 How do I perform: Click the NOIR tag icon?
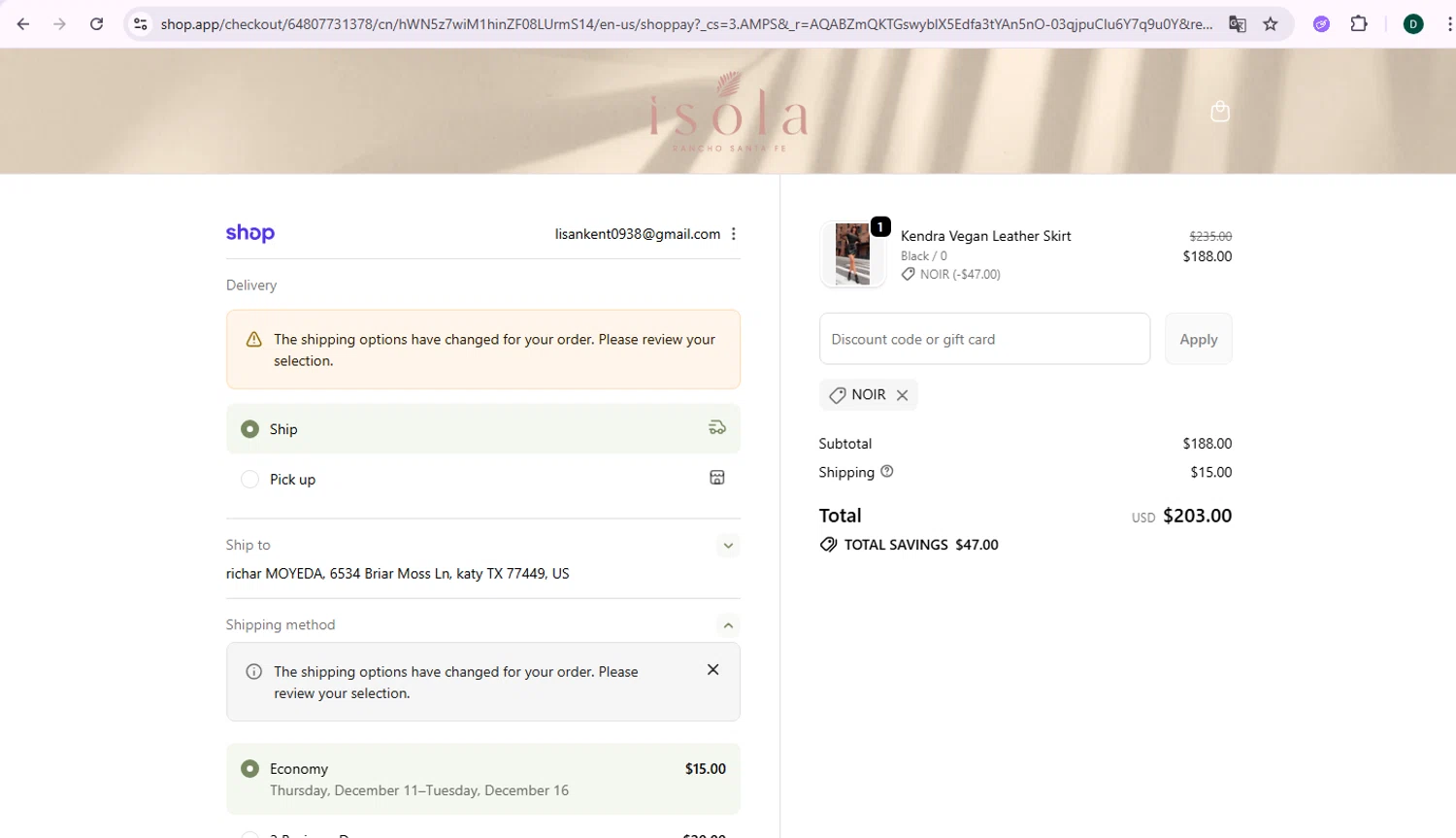pyautogui.click(x=837, y=395)
